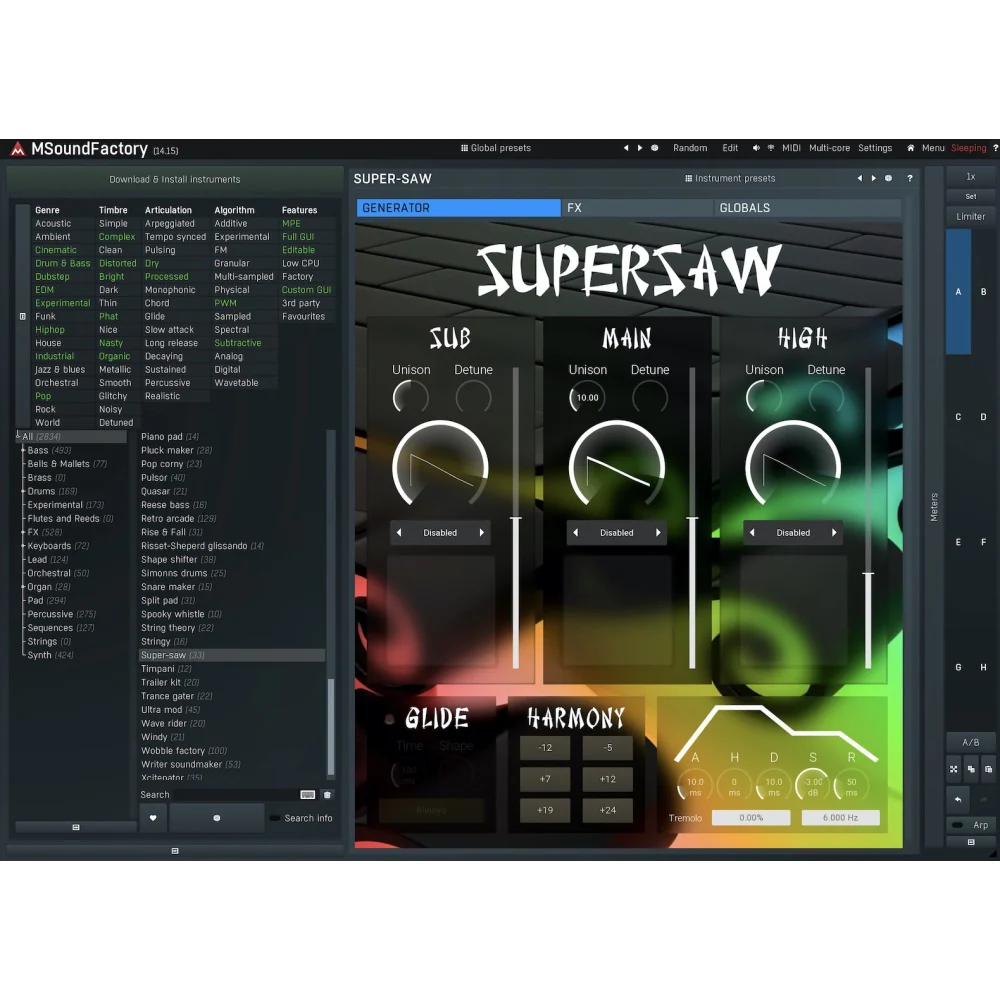Go to previous global preset arrow
This screenshot has width=1000, height=1000.
[x=626, y=148]
